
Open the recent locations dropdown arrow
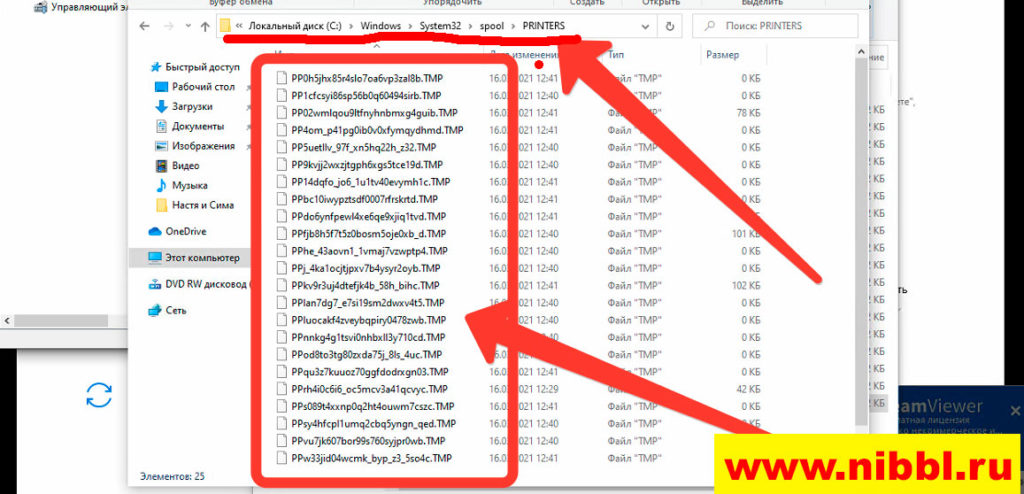point(186,25)
